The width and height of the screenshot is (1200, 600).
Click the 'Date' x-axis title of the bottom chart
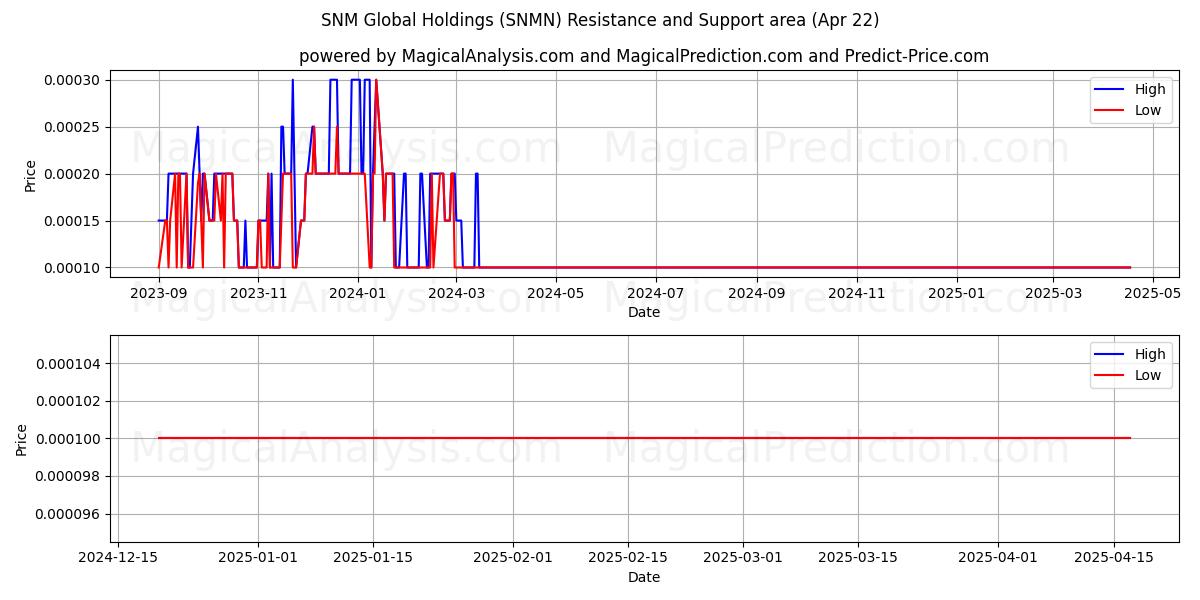click(x=644, y=577)
